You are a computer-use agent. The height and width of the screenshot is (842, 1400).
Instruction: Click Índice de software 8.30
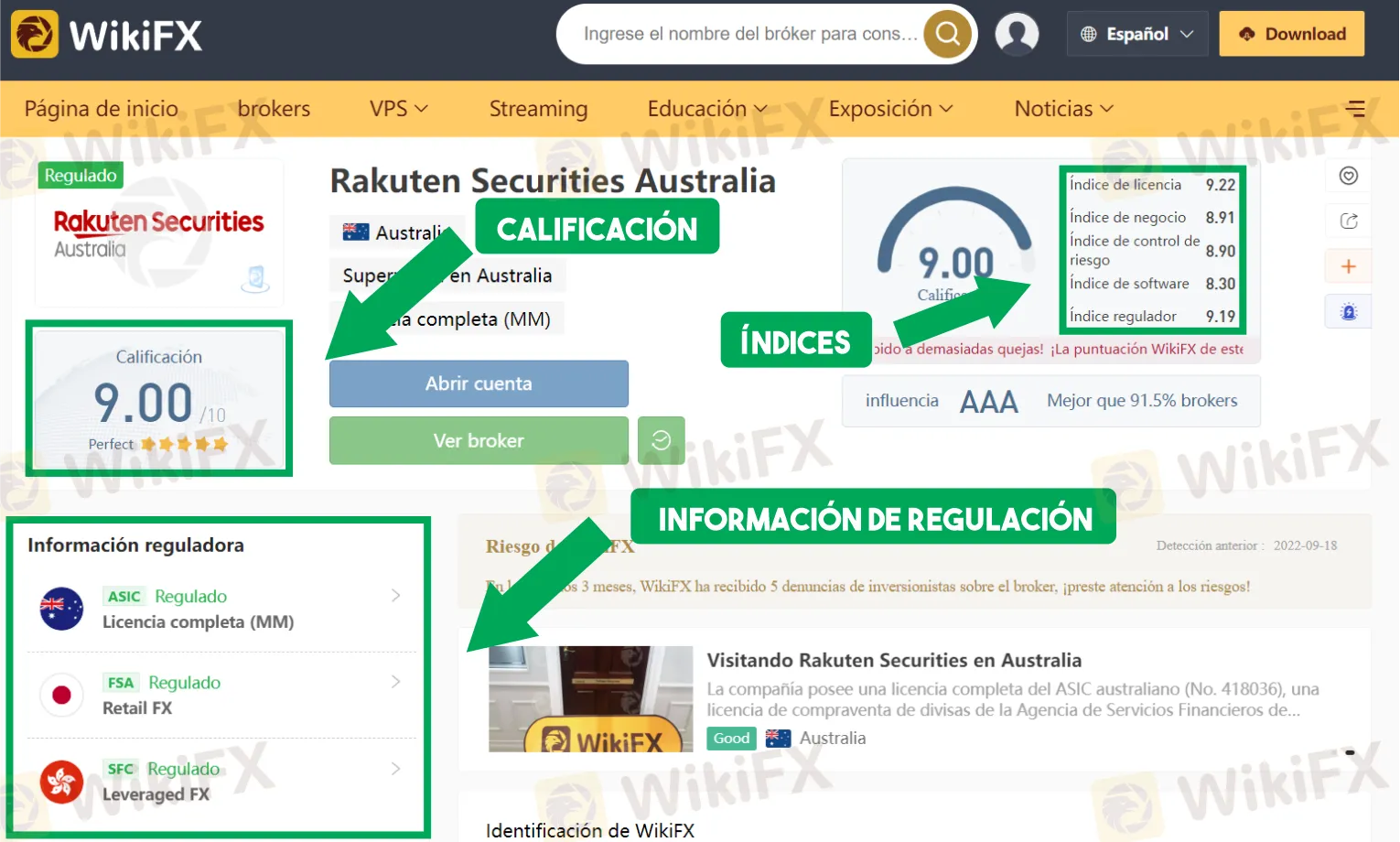coord(1152,284)
